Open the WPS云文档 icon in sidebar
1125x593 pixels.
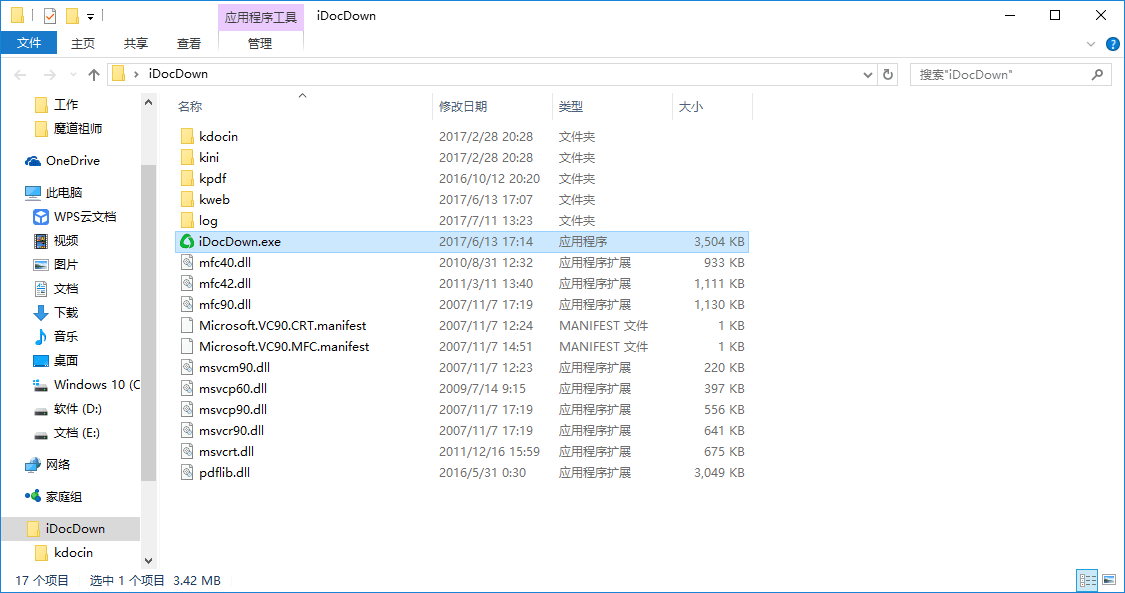(x=41, y=217)
